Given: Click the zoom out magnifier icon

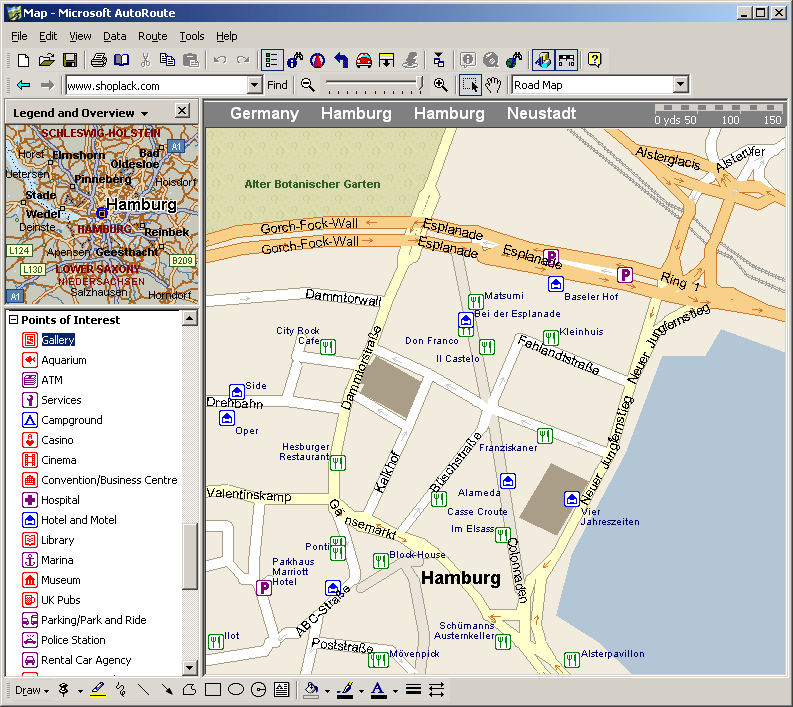Looking at the screenshot, I should coord(307,85).
